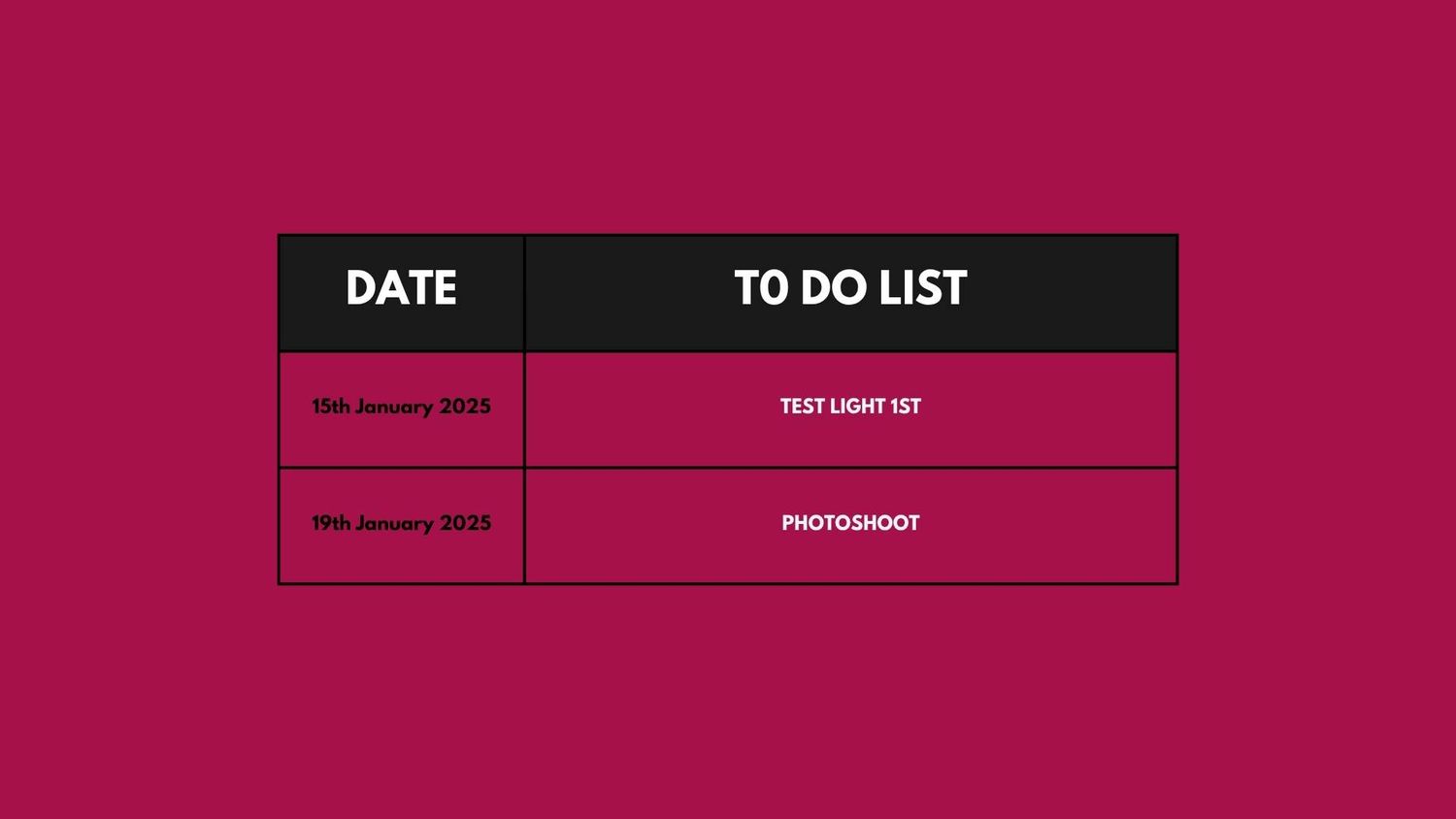Viewport: 1456px width, 819px height.
Task: Click the crimson background below the table
Action: (728, 702)
